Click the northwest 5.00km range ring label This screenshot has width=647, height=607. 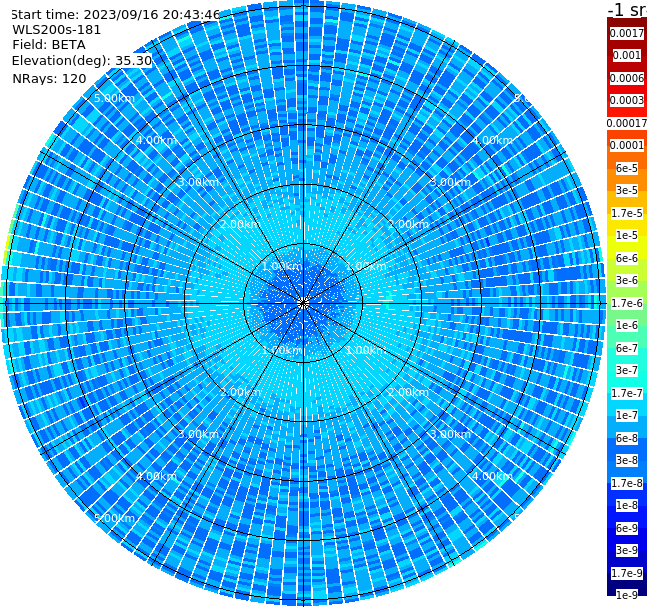point(114,98)
